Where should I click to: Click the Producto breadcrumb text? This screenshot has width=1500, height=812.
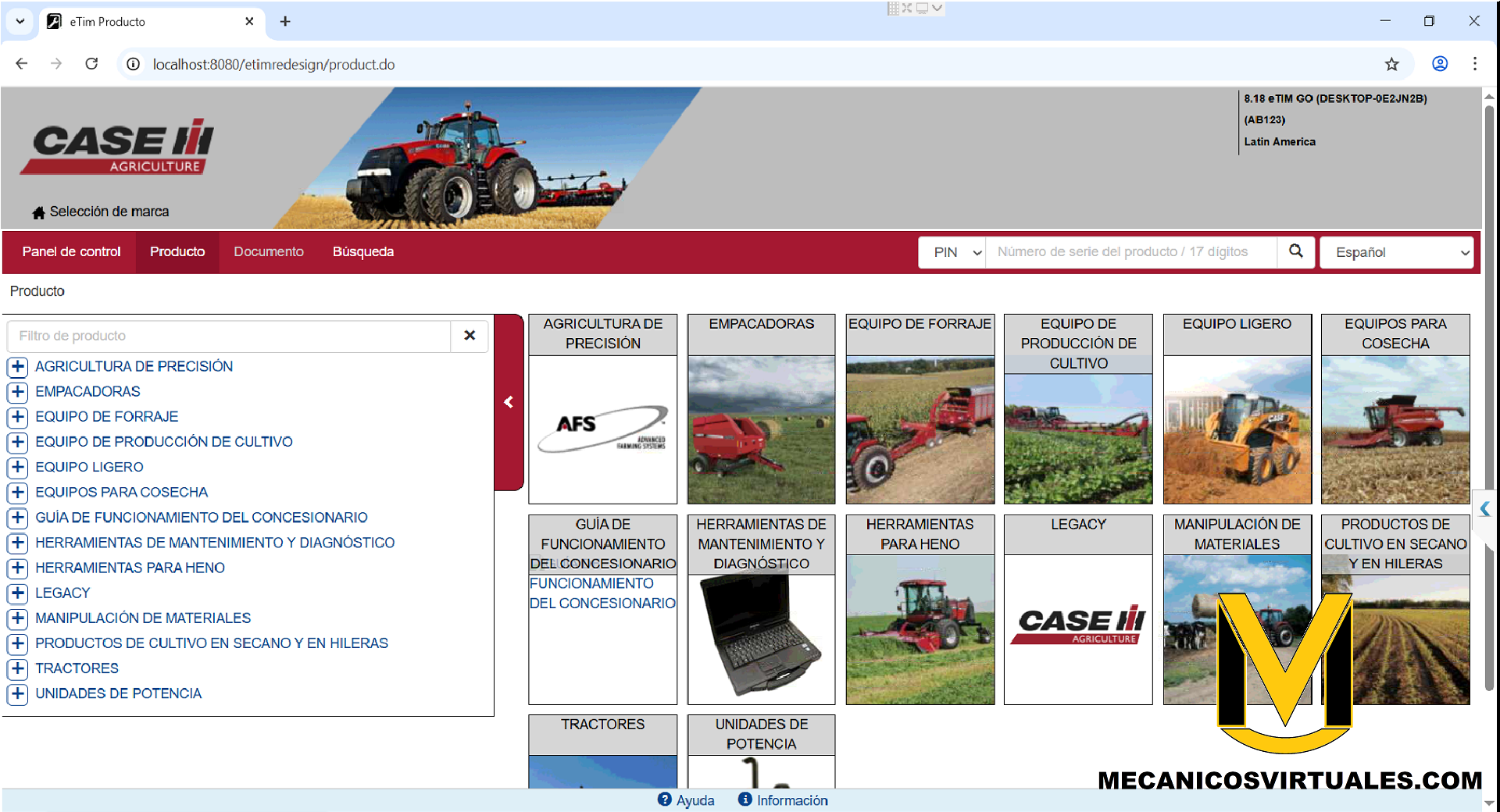37,291
